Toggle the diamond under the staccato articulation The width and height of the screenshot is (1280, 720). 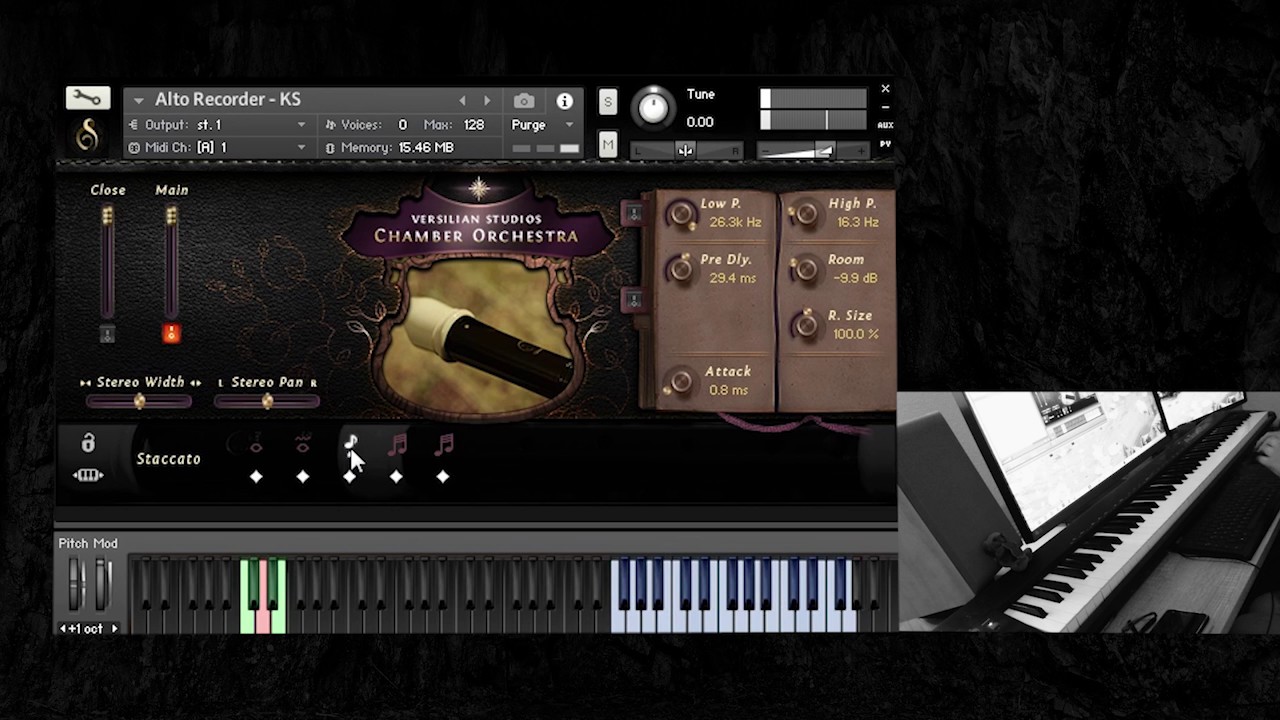[349, 477]
